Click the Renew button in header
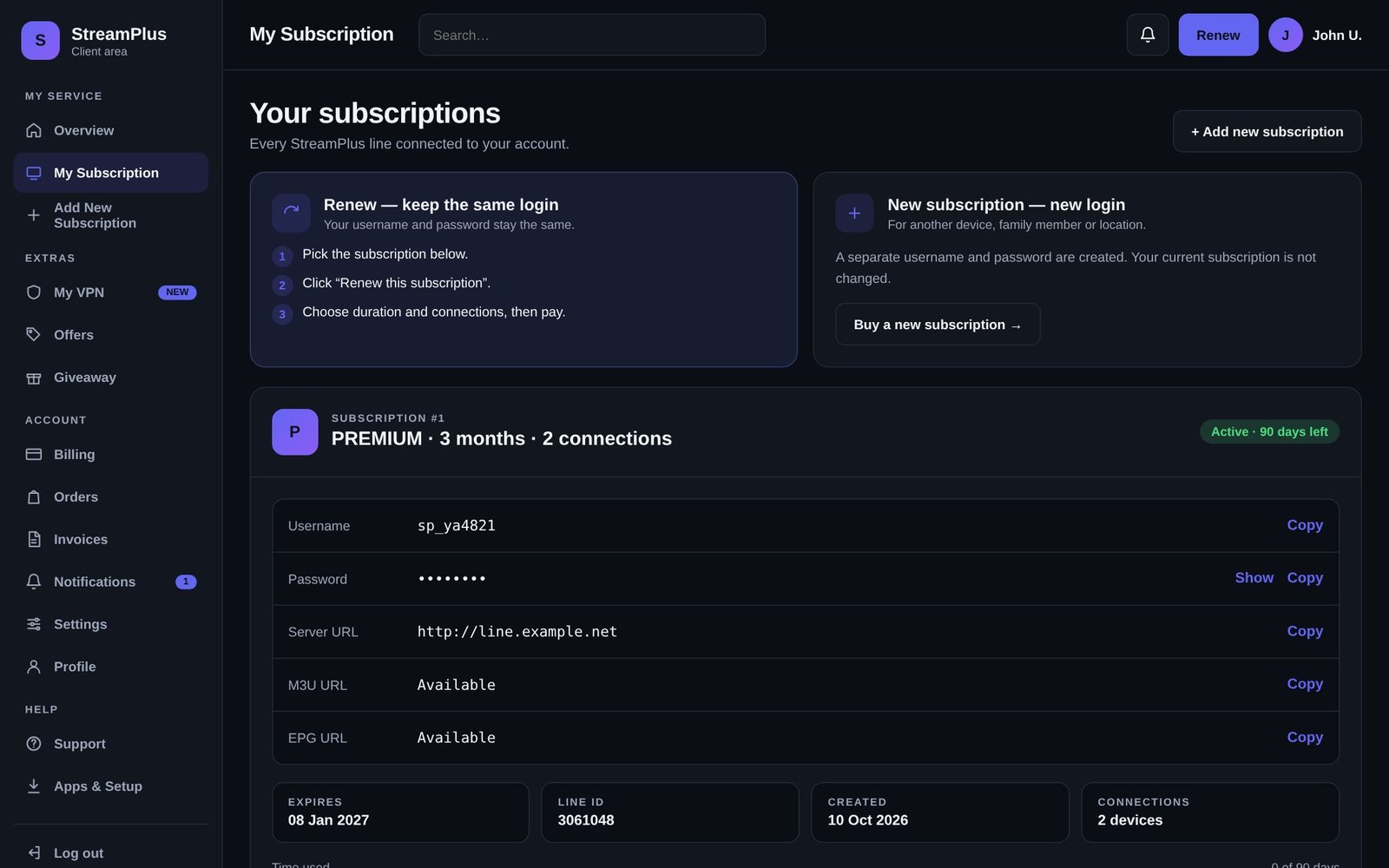The width and height of the screenshot is (1389, 868). (x=1218, y=35)
